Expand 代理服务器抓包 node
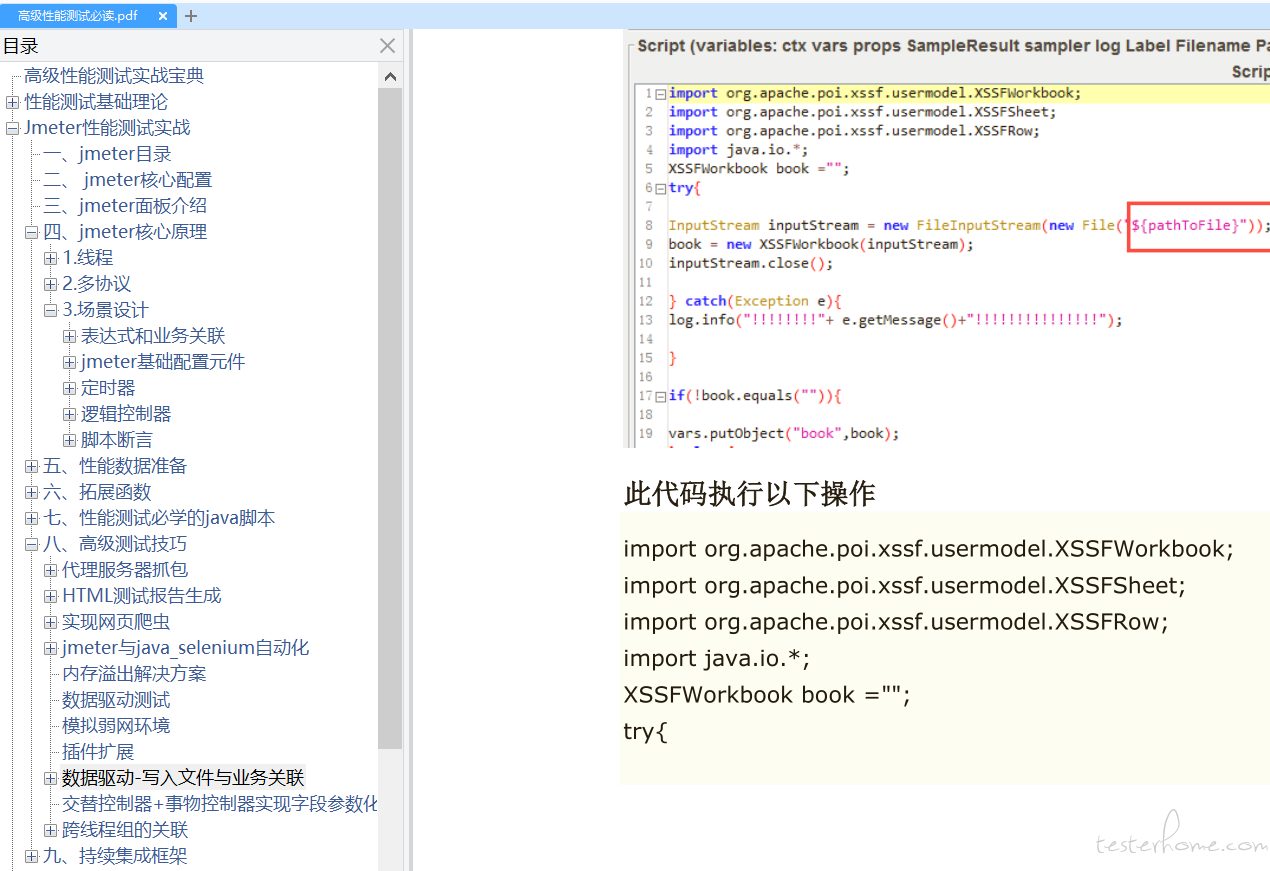This screenshot has height=871, width=1270. pyautogui.click(x=50, y=570)
